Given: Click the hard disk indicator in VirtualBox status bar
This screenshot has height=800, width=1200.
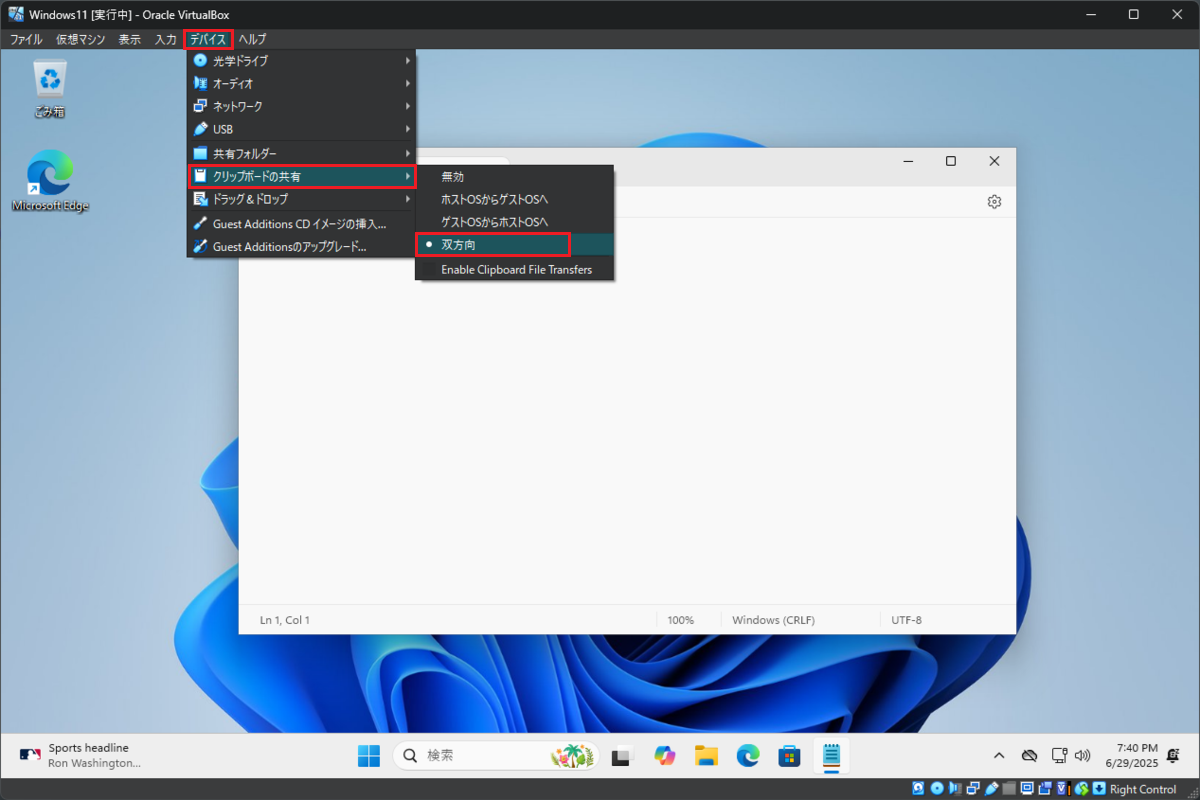Looking at the screenshot, I should [x=919, y=789].
